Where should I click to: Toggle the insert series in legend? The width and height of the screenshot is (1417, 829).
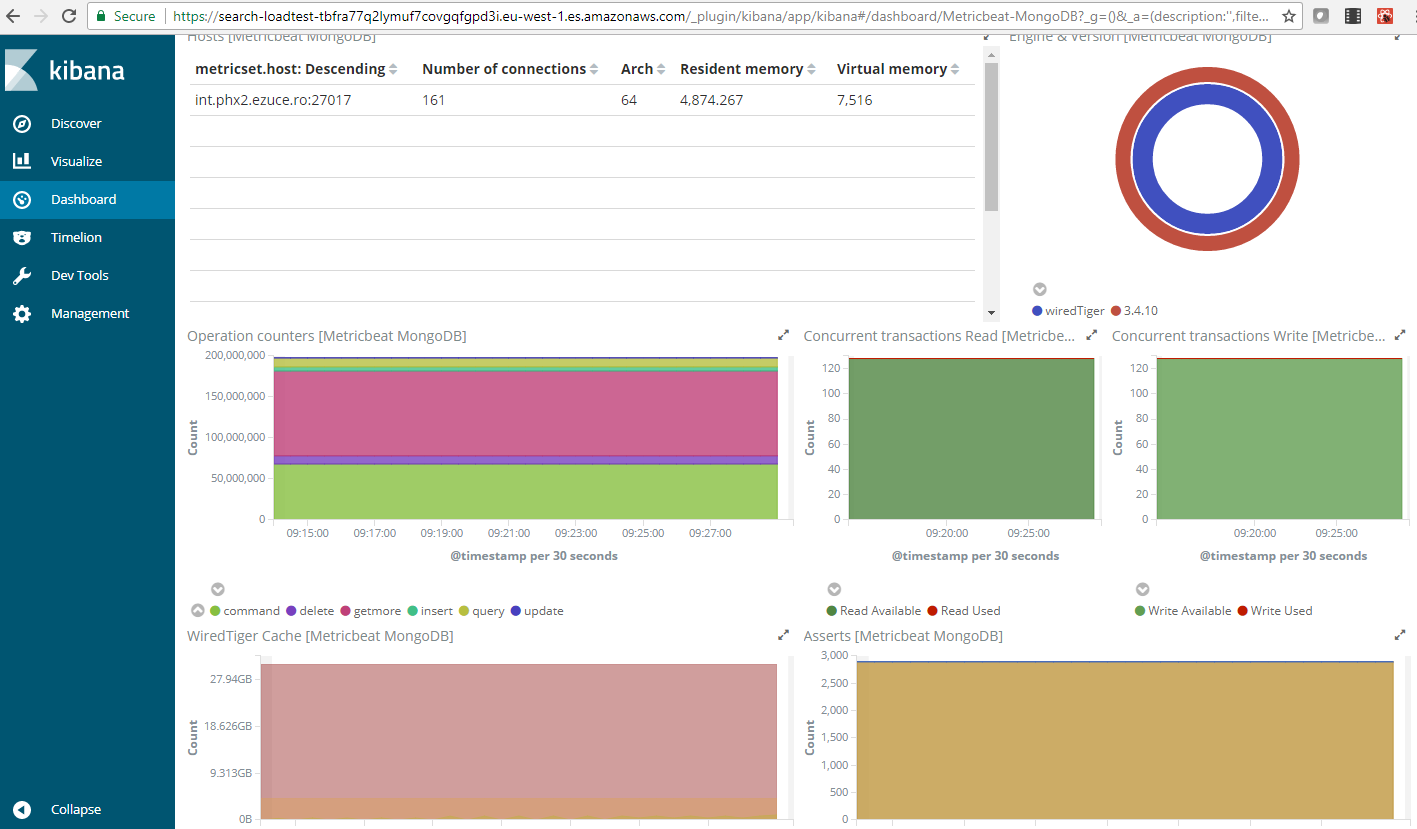(430, 611)
